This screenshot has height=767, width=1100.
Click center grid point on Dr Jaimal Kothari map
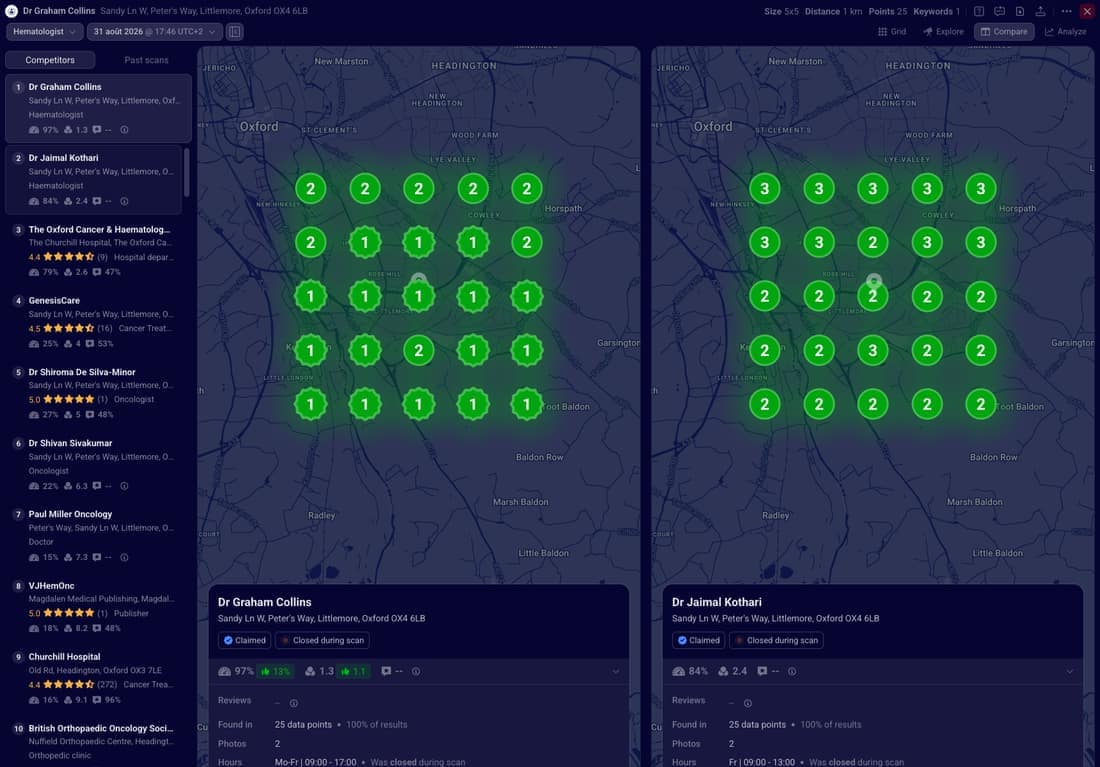coord(873,297)
